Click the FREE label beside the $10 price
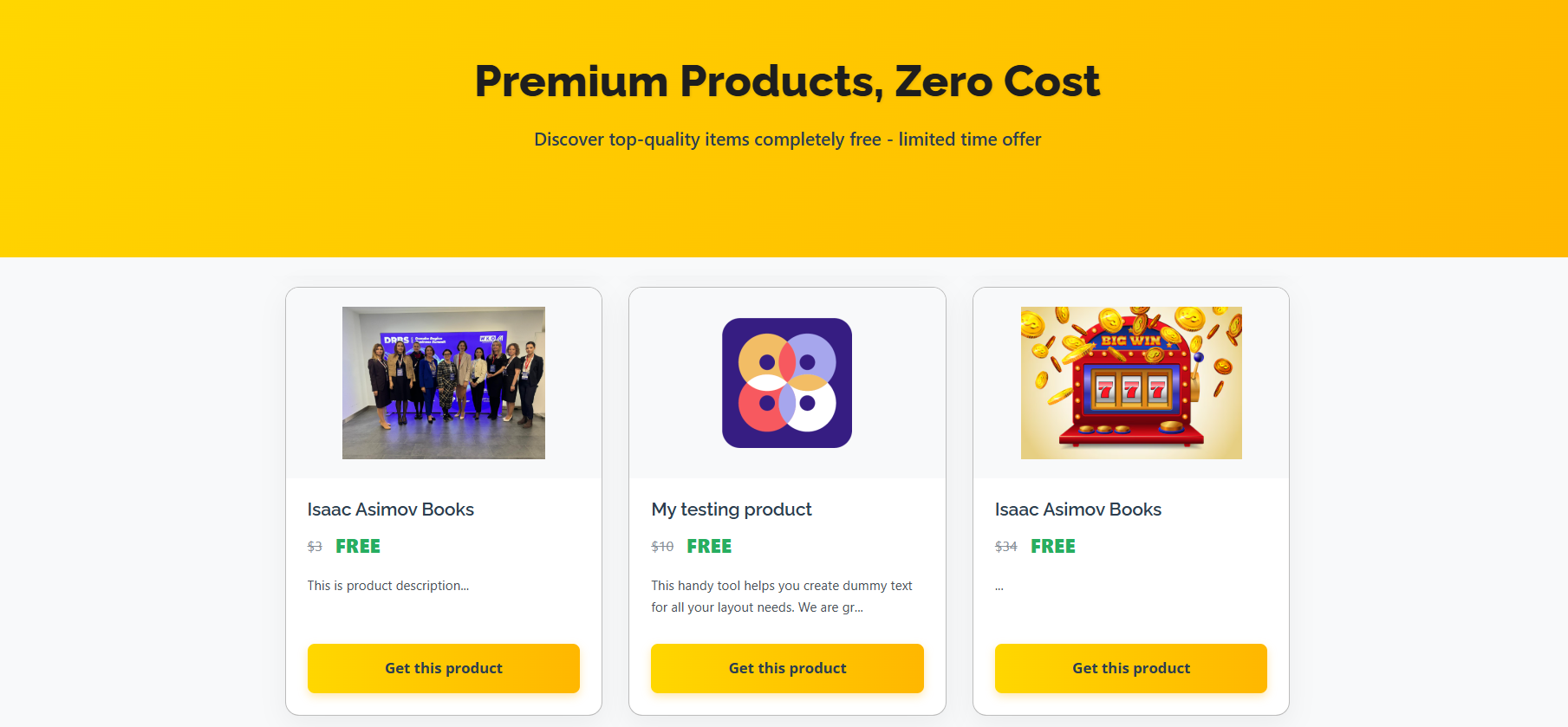Screen dimensions: 1568x727 (709, 547)
